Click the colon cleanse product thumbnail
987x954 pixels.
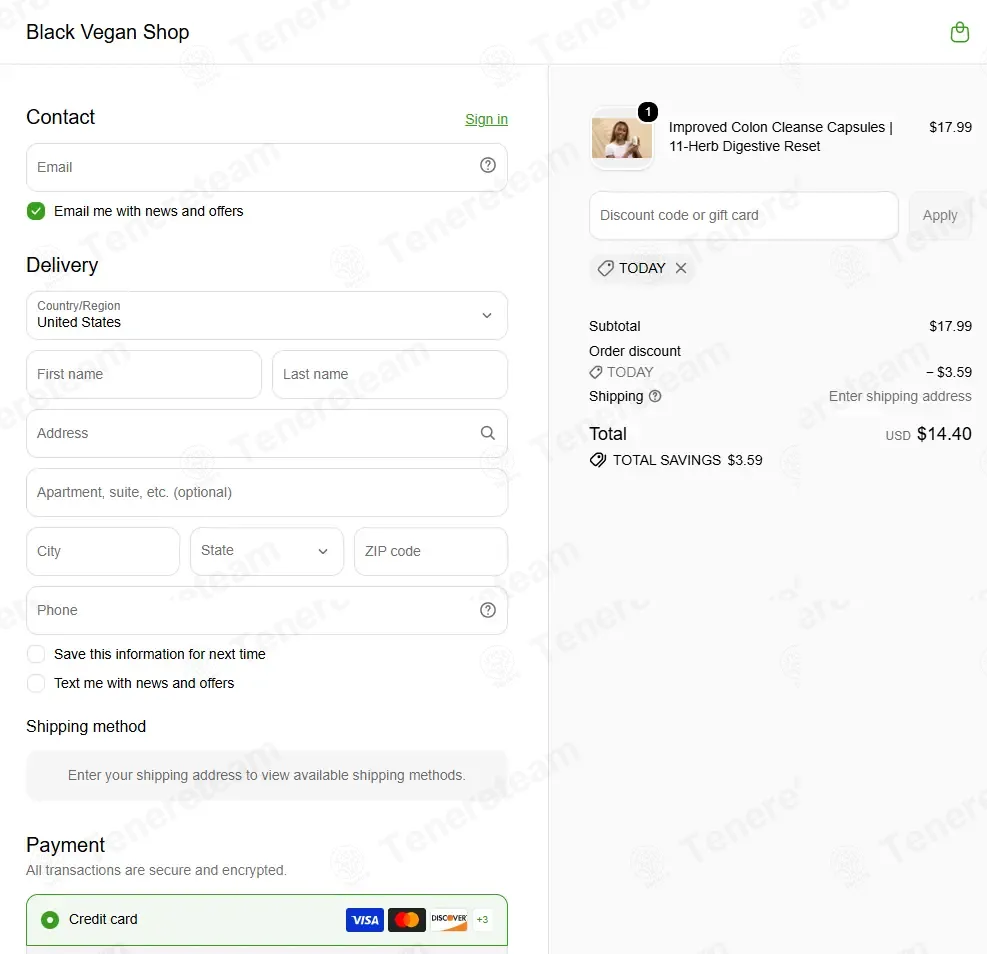(x=621, y=138)
